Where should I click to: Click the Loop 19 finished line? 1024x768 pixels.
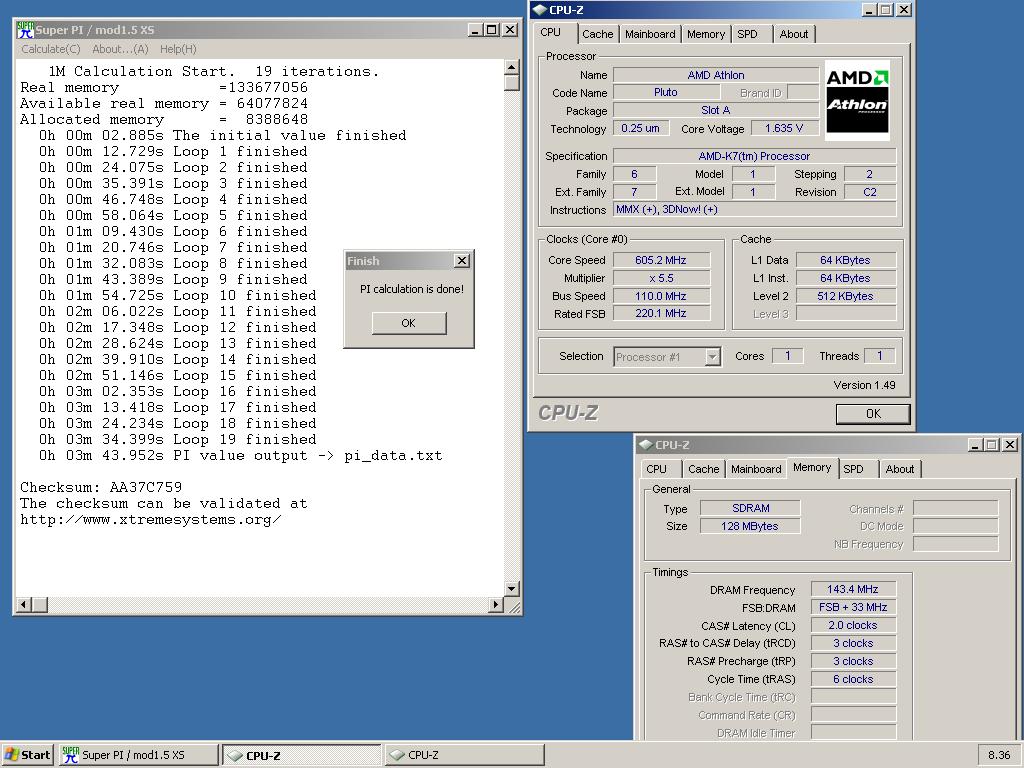tap(178, 440)
